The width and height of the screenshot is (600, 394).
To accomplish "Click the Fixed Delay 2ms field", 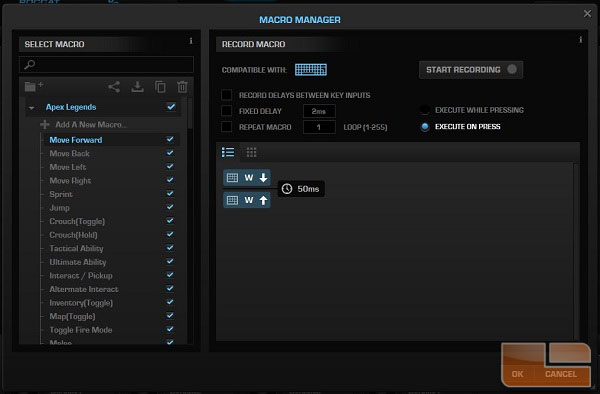I will pyautogui.click(x=319, y=111).
